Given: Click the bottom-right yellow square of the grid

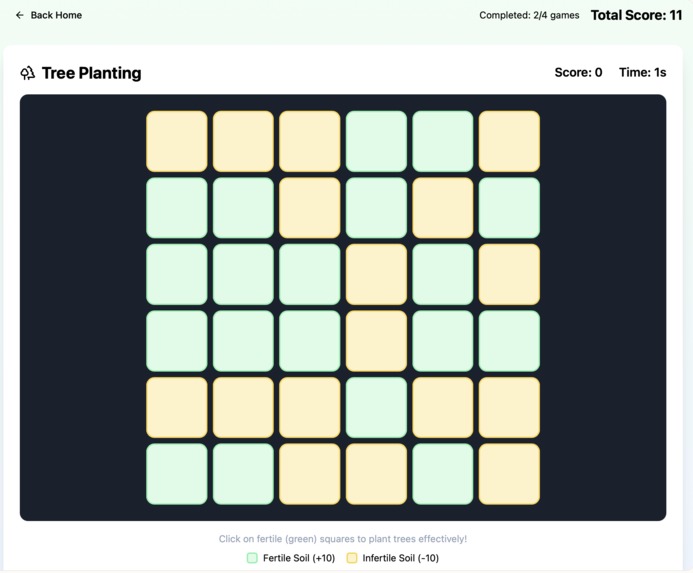Looking at the screenshot, I should [509, 474].
